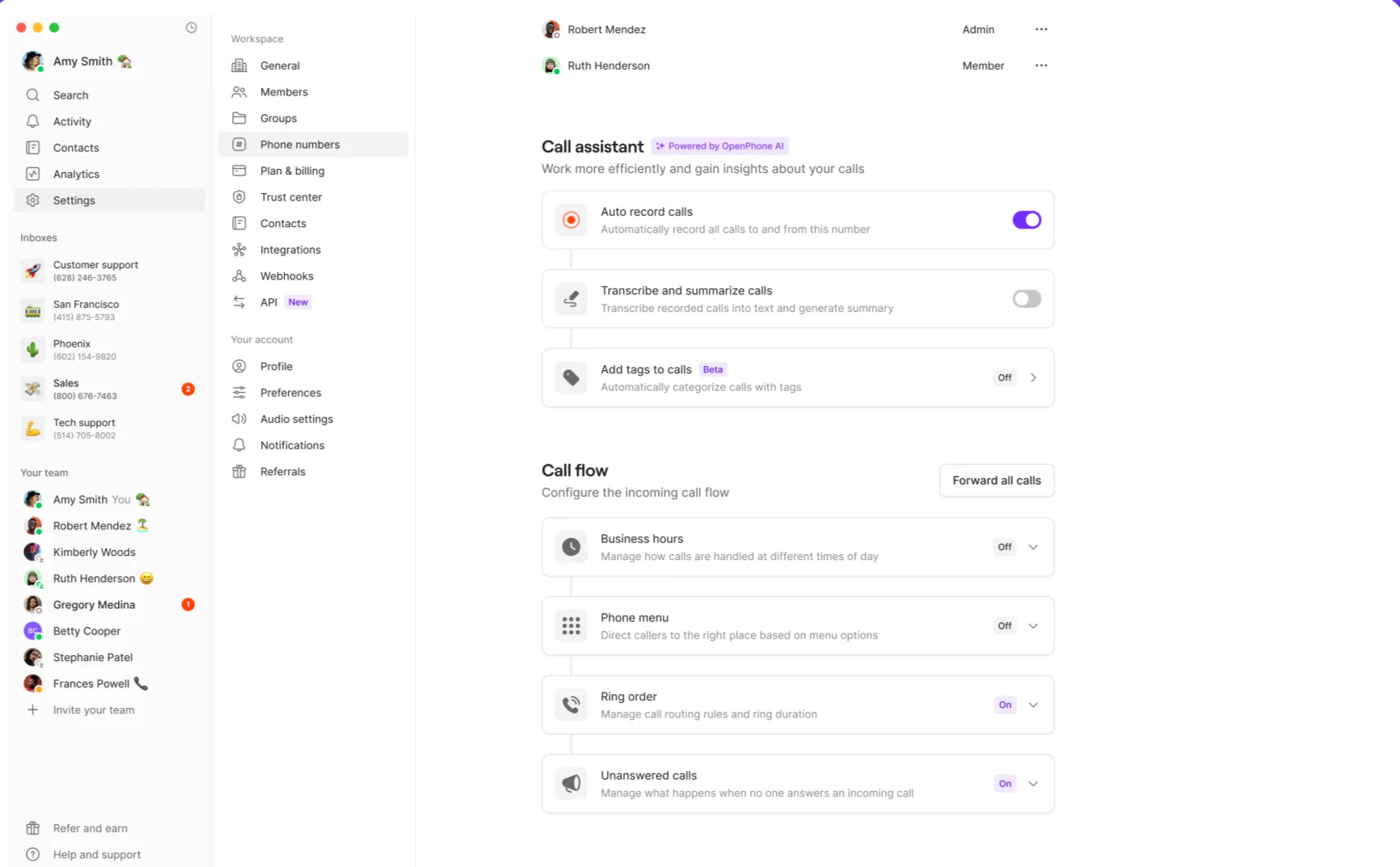Open Notifications settings
The image size is (1400, 867).
[x=313, y=445]
